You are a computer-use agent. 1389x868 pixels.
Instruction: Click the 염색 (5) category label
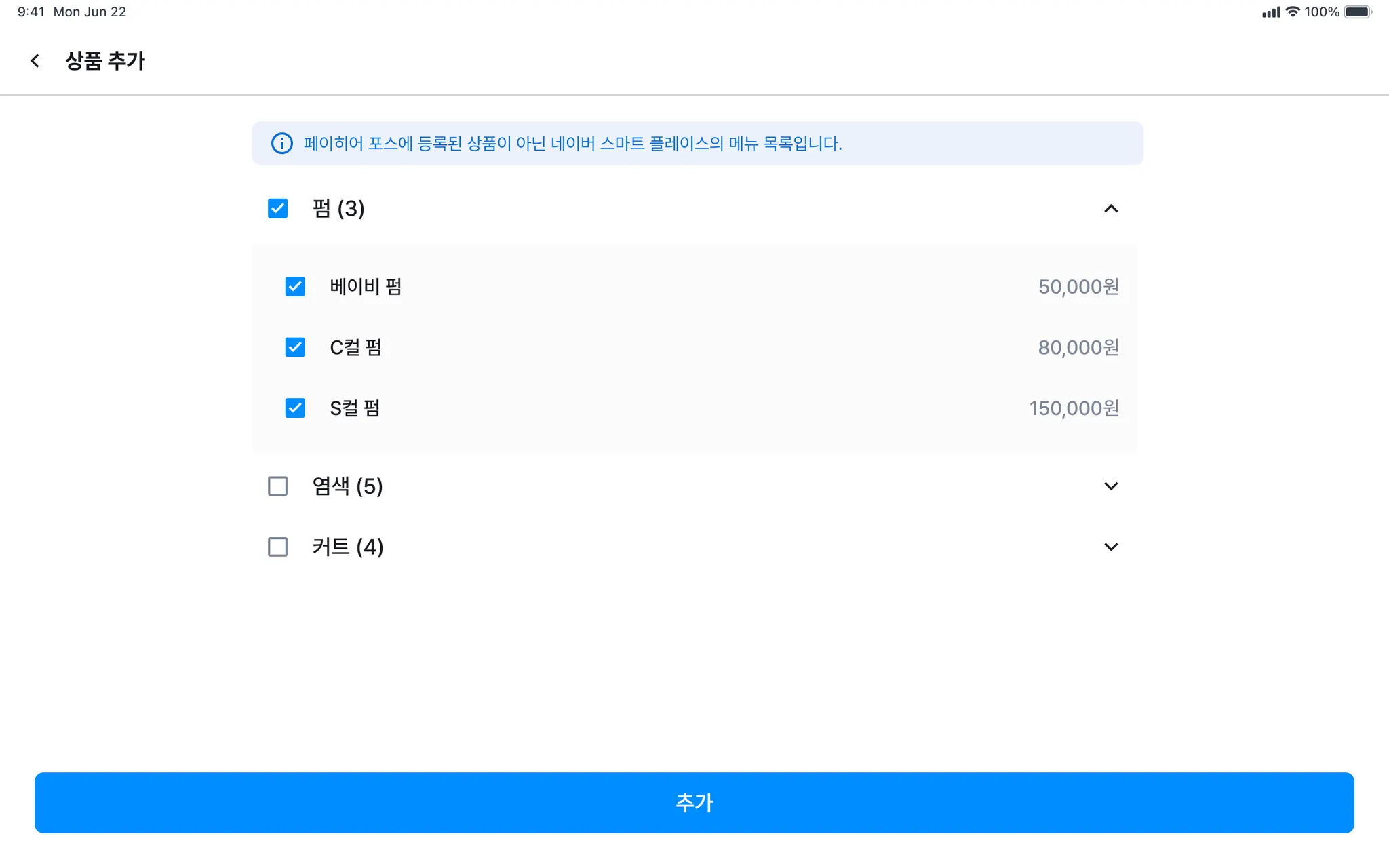pos(347,486)
